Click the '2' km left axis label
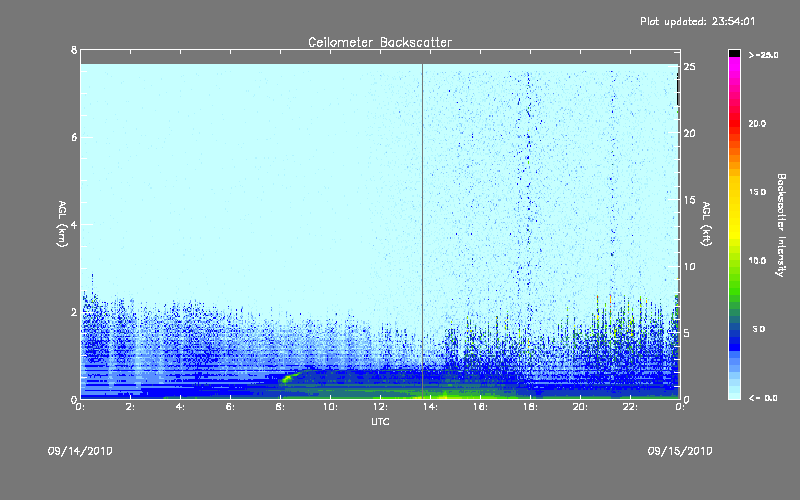 pos(74,312)
